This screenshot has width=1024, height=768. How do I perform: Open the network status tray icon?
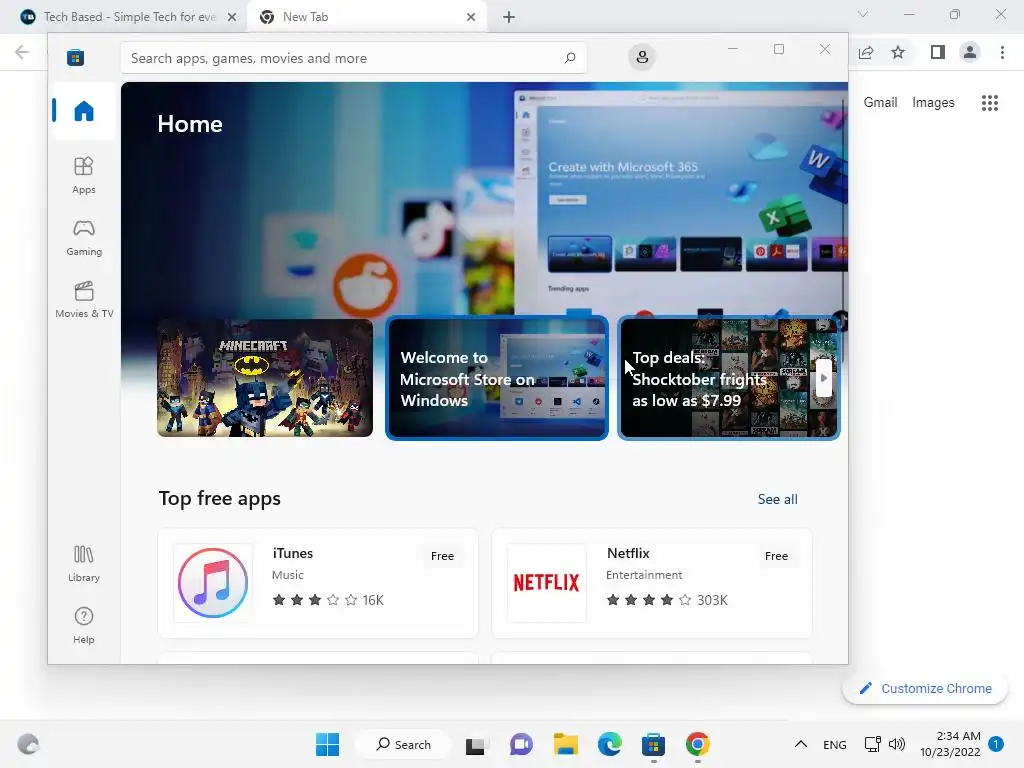point(872,744)
